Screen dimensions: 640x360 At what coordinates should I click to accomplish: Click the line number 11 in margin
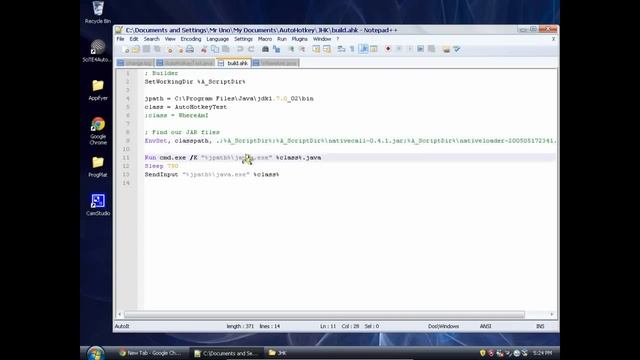pyautogui.click(x=126, y=158)
